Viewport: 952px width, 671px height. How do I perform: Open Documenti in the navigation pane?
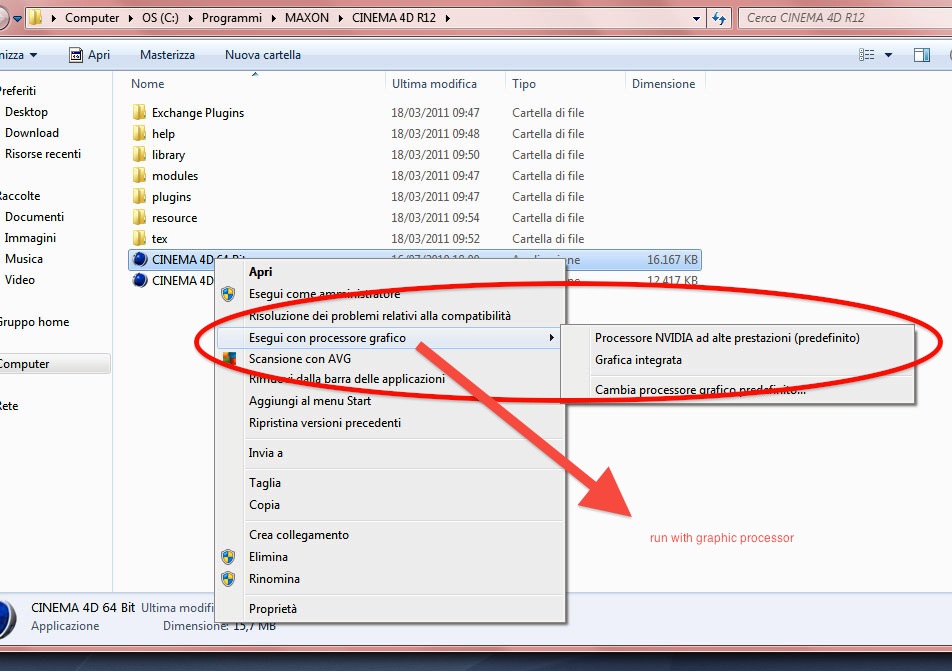(34, 217)
